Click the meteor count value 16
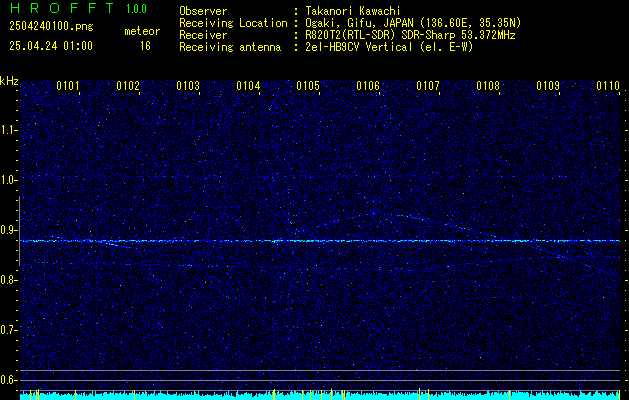The width and height of the screenshot is (629, 400). 145,46
